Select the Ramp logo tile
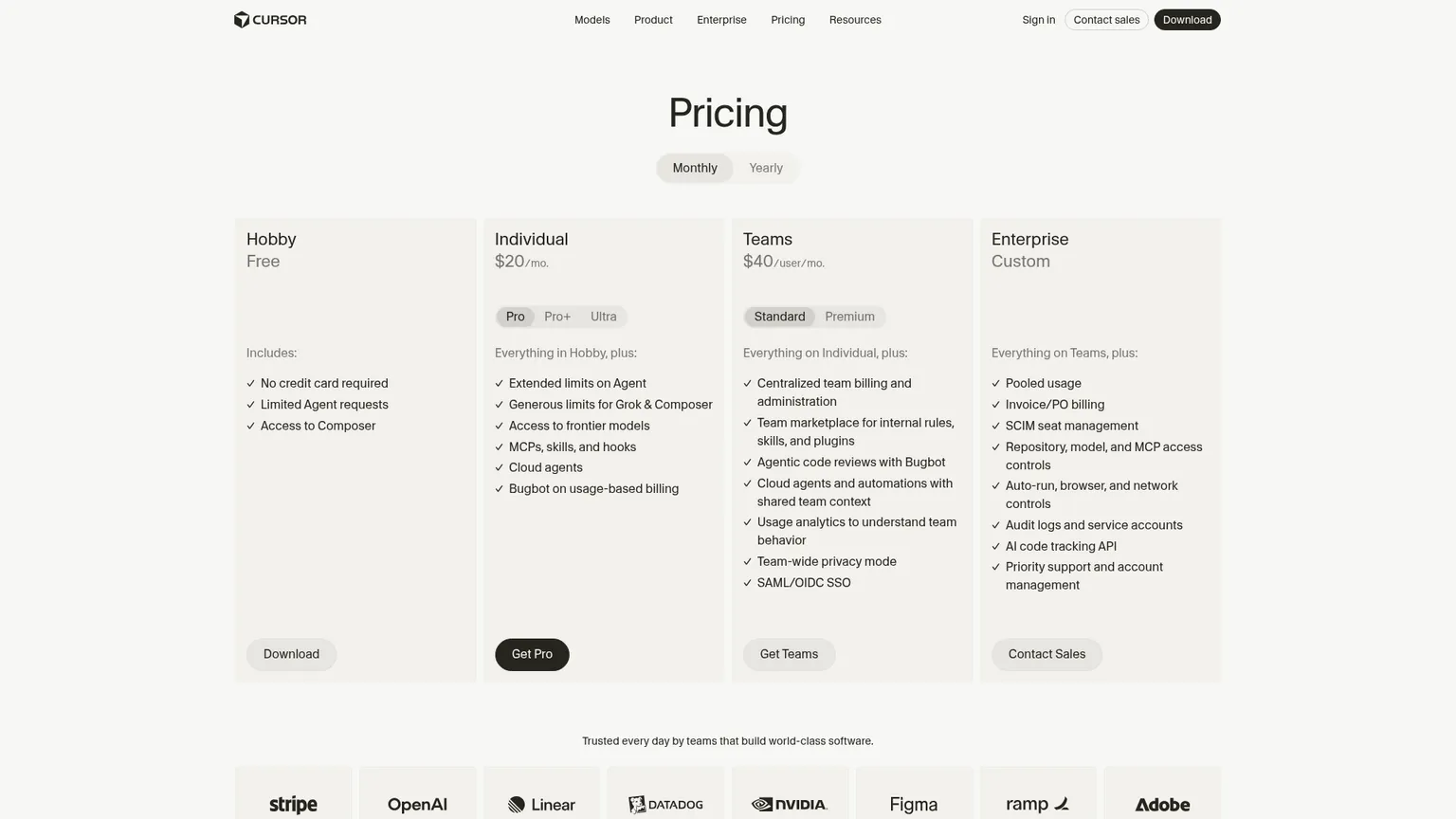1456x819 pixels. point(1038,793)
